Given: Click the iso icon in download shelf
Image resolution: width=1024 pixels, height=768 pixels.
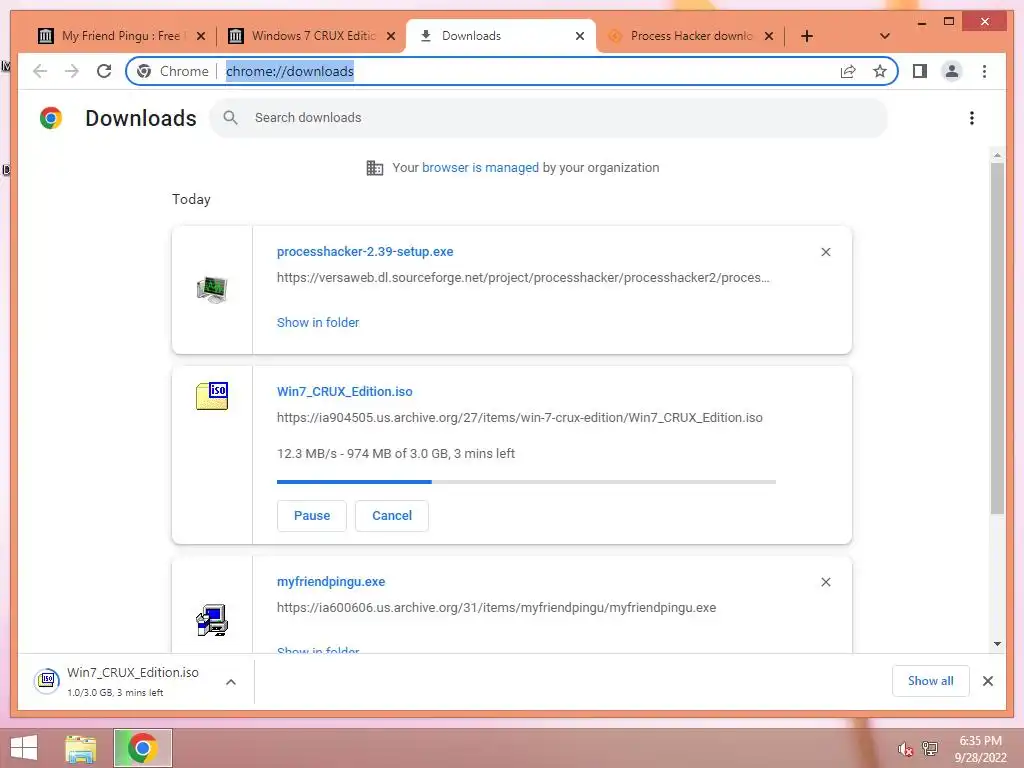Looking at the screenshot, I should tap(47, 681).
